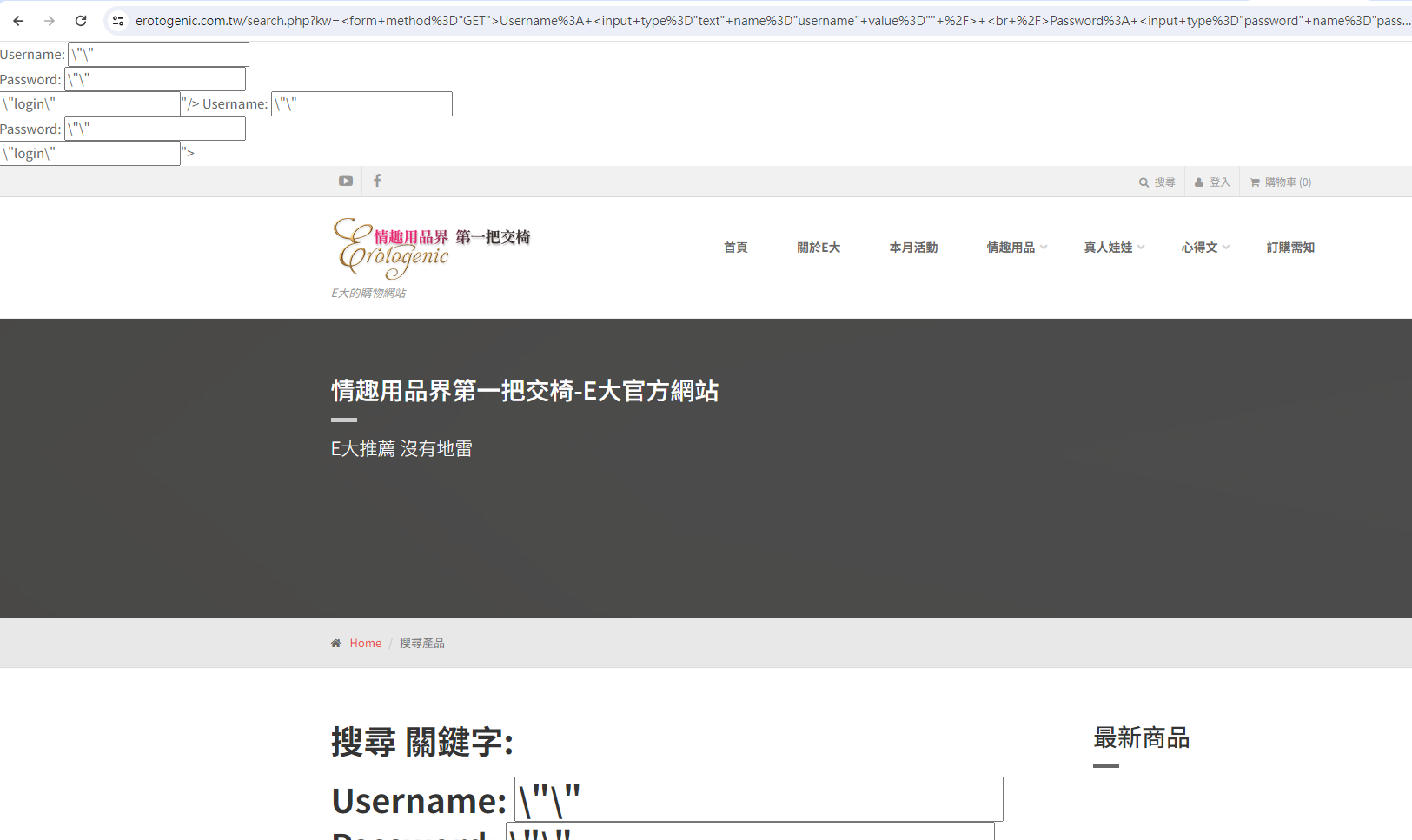Open the 關於E大 menu item

819,248
